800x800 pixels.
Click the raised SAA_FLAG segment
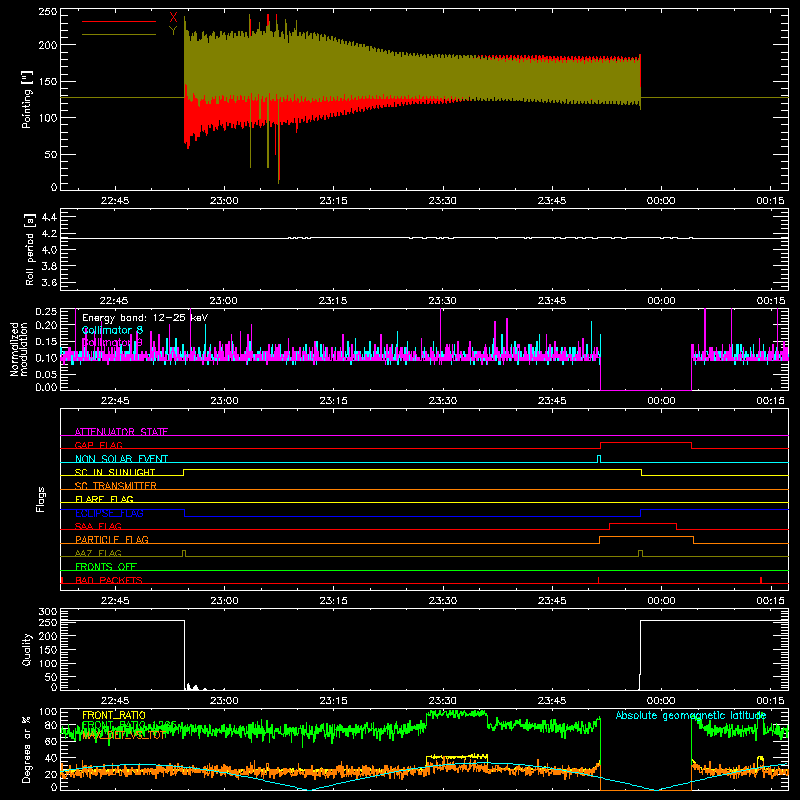coord(643,523)
